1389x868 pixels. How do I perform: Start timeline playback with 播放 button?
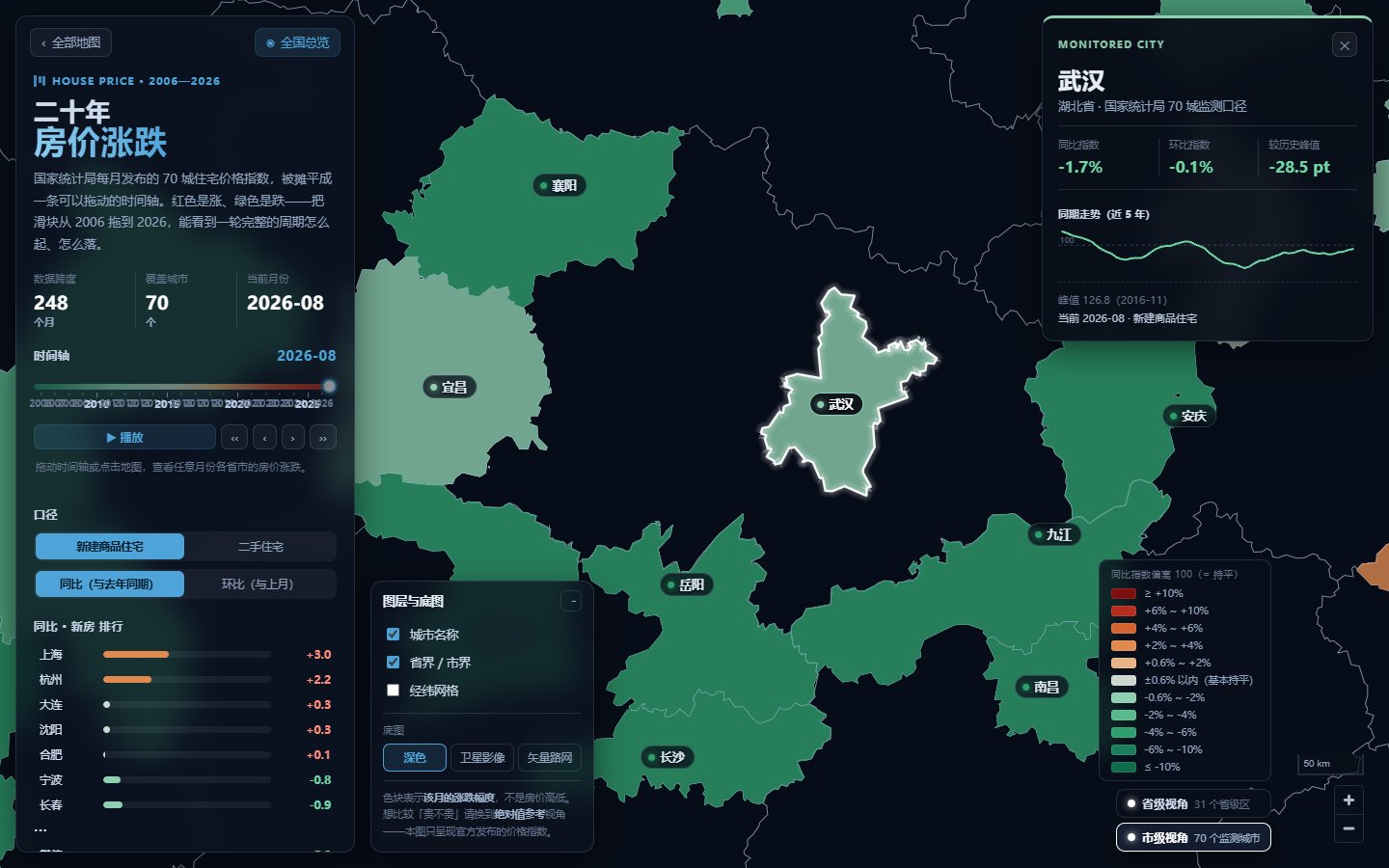[124, 438]
